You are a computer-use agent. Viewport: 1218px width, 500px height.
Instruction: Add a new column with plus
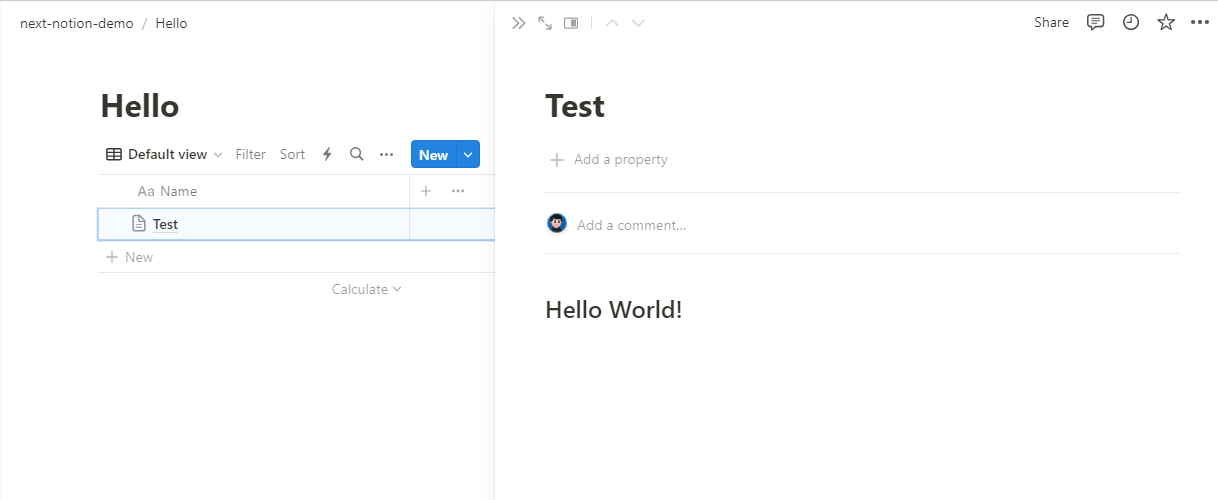click(x=426, y=191)
